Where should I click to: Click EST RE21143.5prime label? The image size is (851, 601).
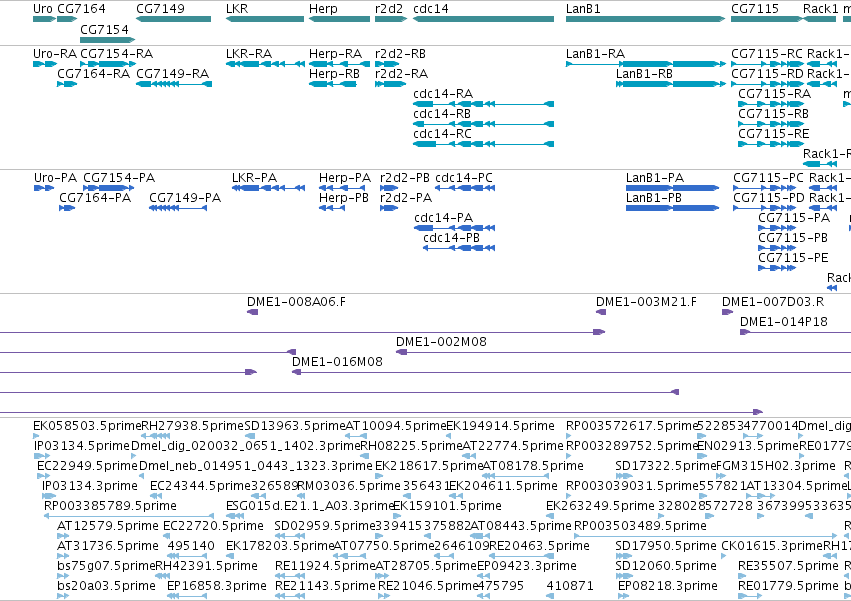(325, 586)
